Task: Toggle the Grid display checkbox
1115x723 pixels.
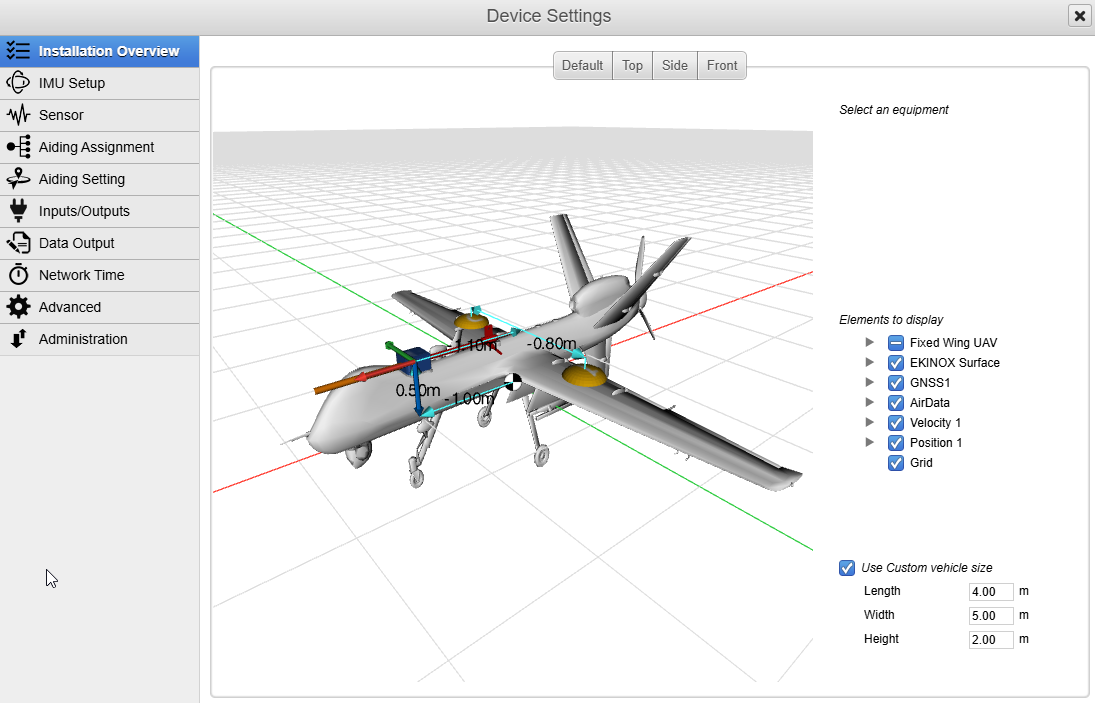Action: 896,463
